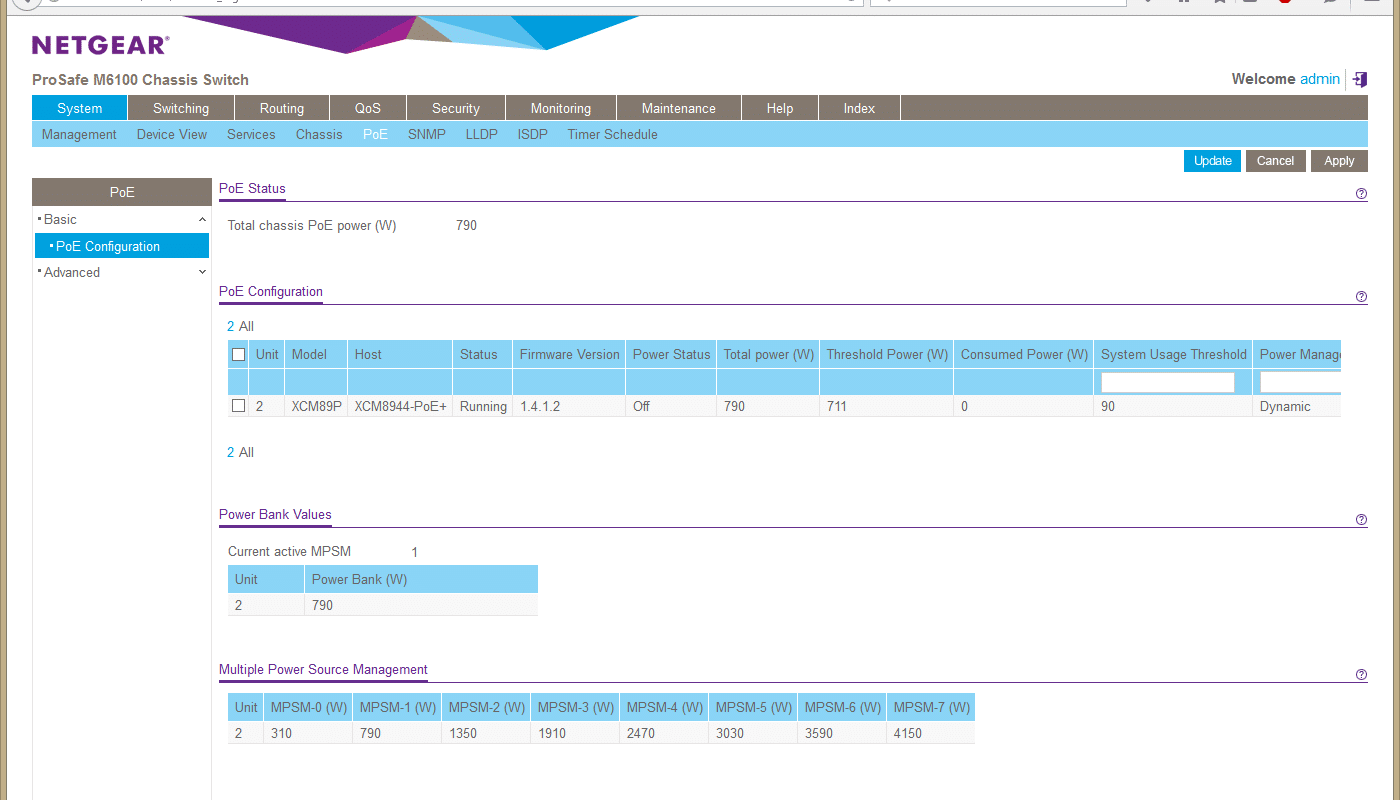
Task: Click the Dynamic power management cell
Action: pyautogui.click(x=1297, y=406)
